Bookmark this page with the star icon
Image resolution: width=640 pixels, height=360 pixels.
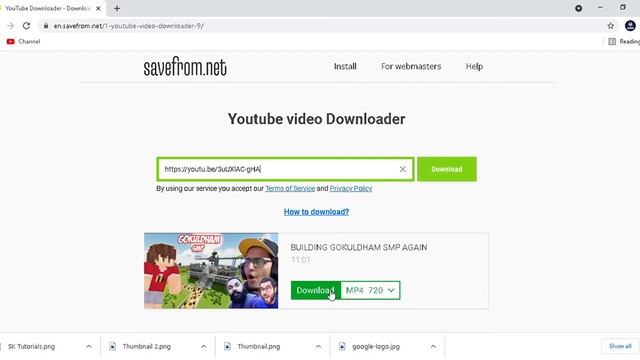611,26
